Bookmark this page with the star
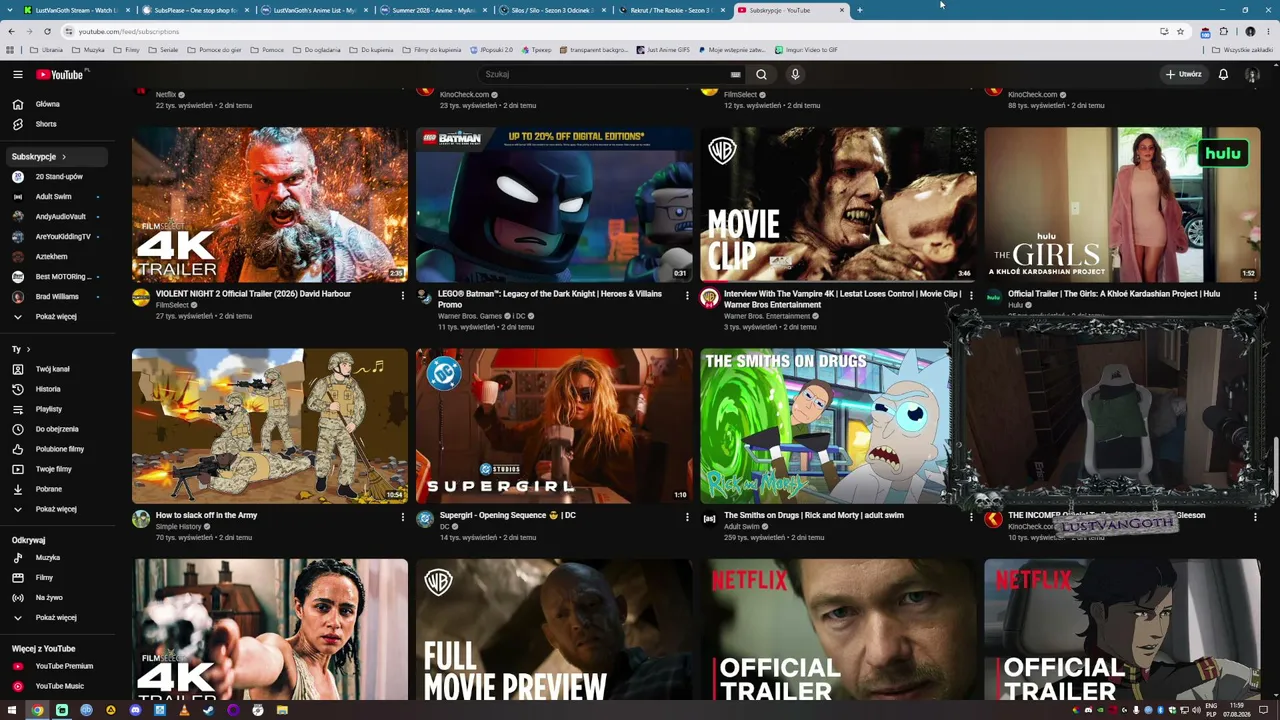 tap(1180, 32)
